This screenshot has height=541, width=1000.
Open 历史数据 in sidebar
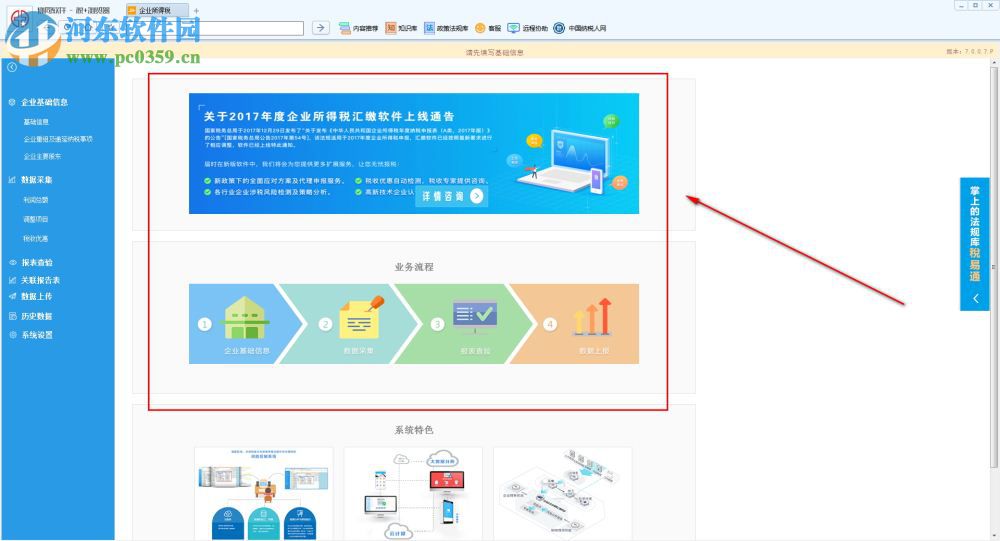tap(37, 316)
